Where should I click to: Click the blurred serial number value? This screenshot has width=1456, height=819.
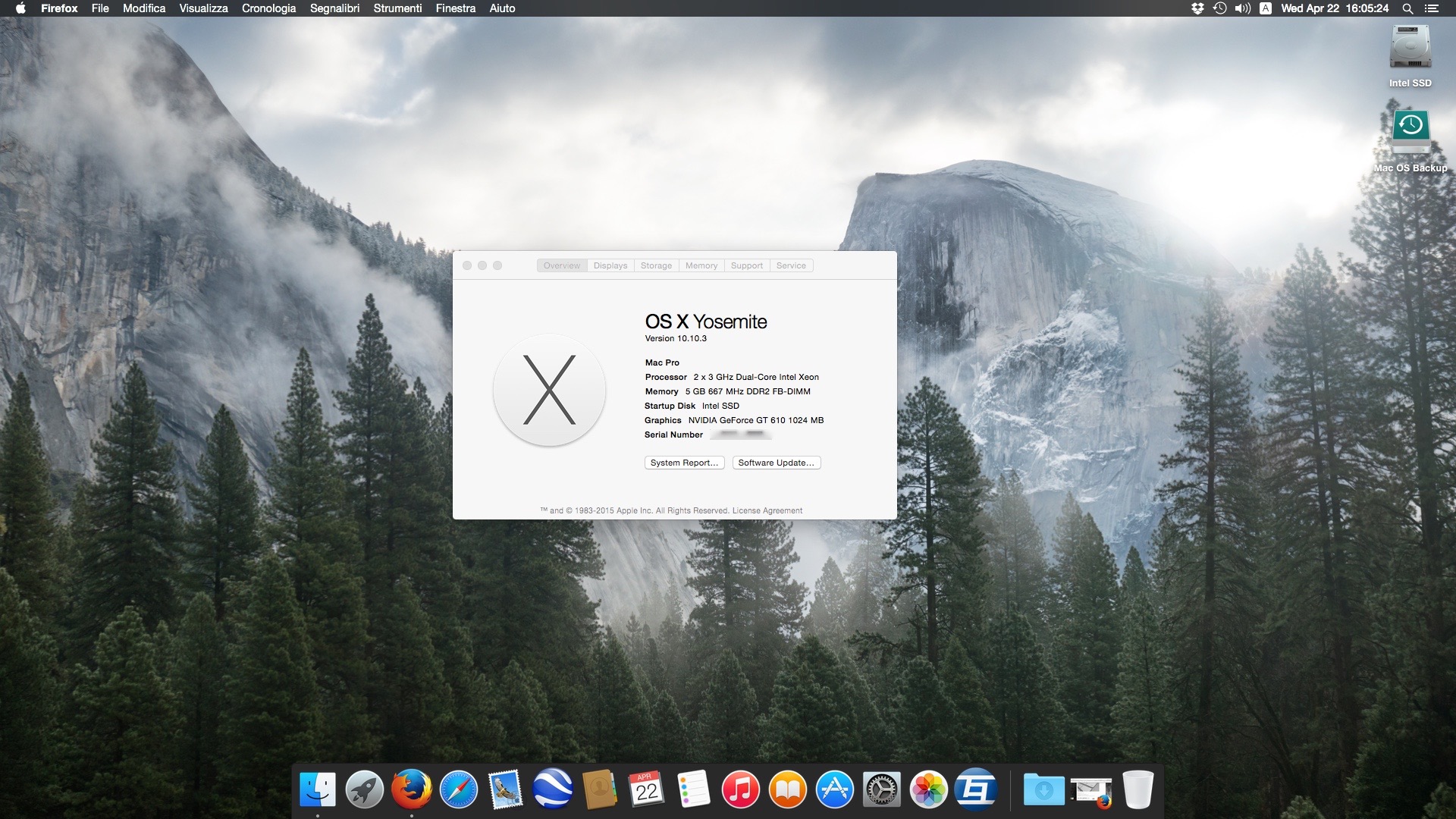pyautogui.click(x=741, y=435)
